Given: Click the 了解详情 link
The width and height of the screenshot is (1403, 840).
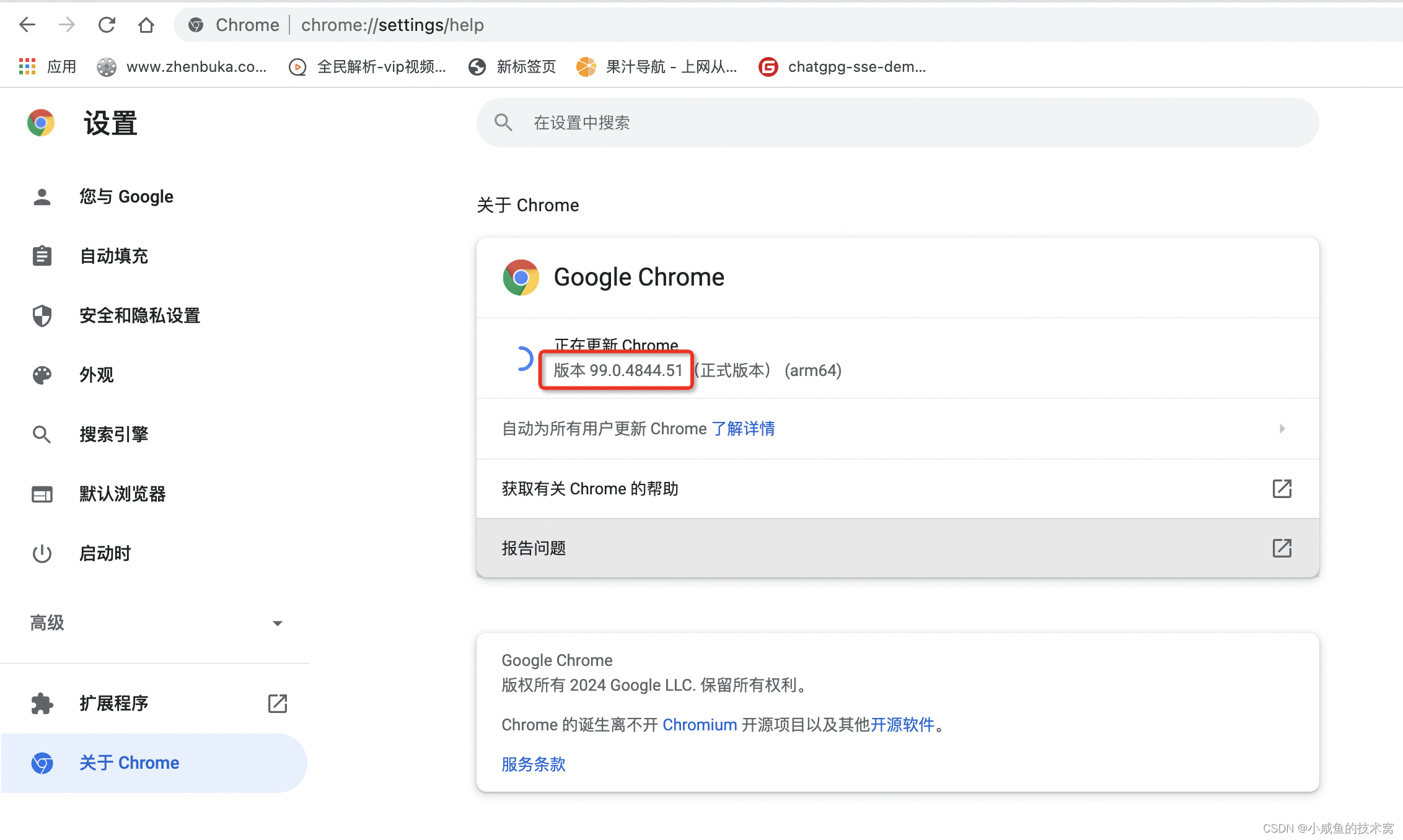Looking at the screenshot, I should pos(743,429).
